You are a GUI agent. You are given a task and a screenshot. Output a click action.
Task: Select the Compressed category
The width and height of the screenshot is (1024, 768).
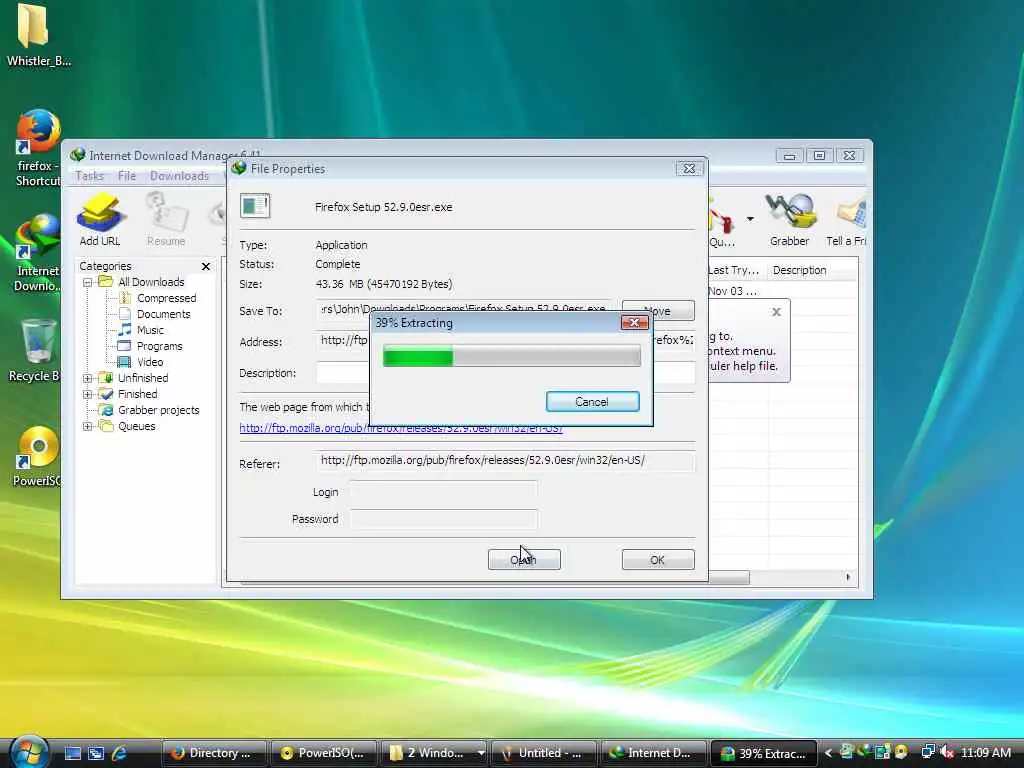pos(167,298)
